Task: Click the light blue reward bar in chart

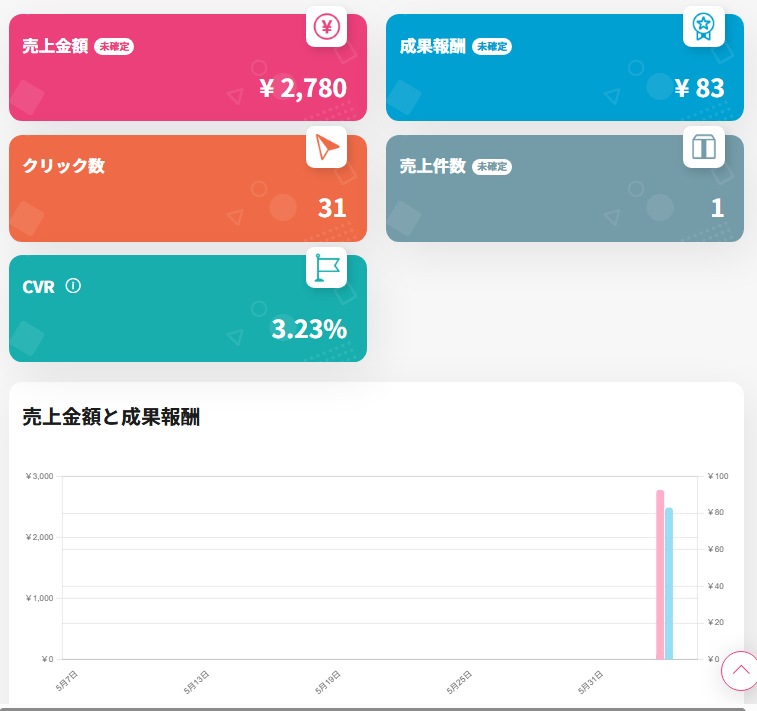Action: click(x=669, y=584)
